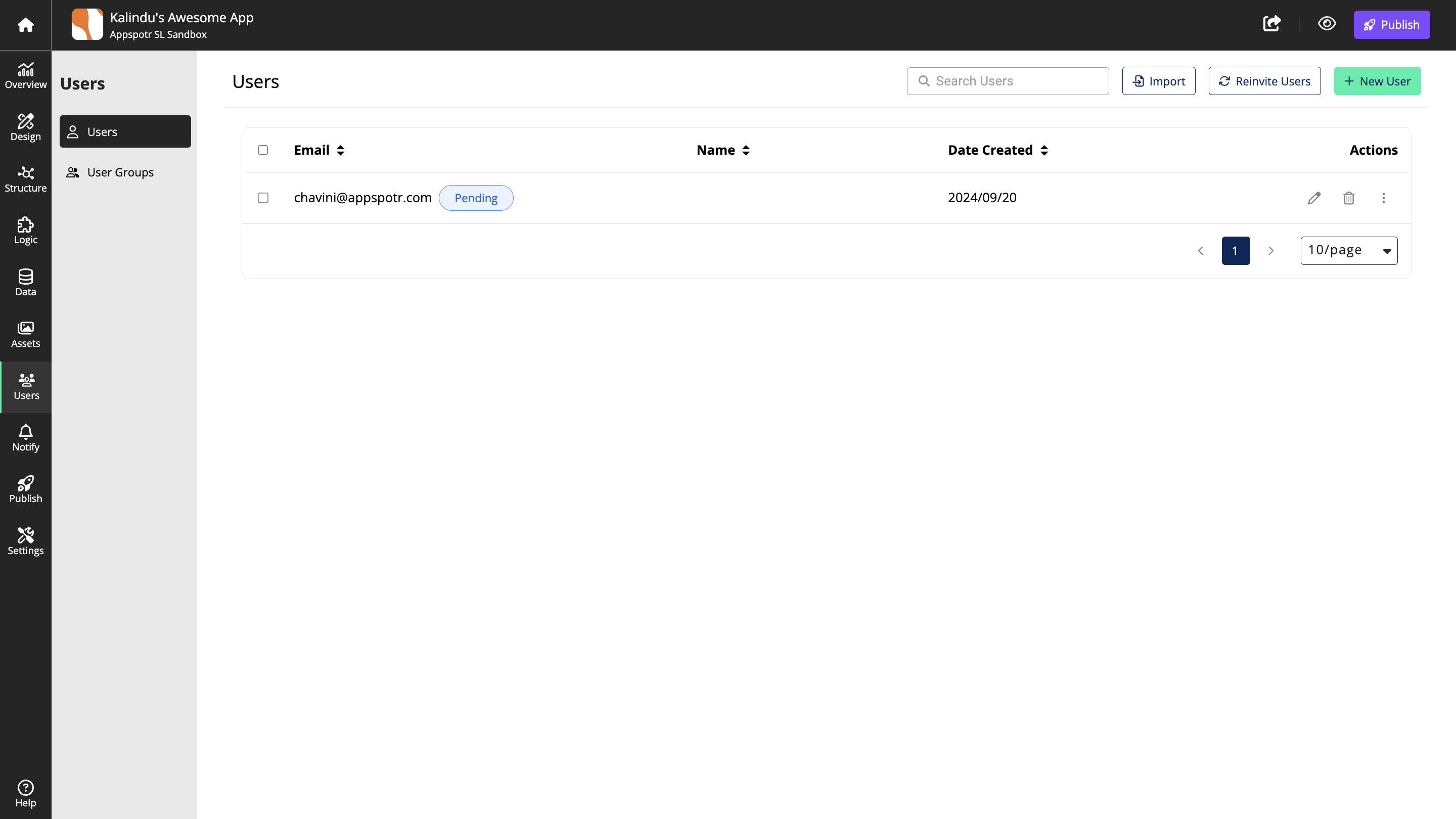The width and height of the screenshot is (1456, 819).
Task: Open the Design section
Action: coord(25,128)
